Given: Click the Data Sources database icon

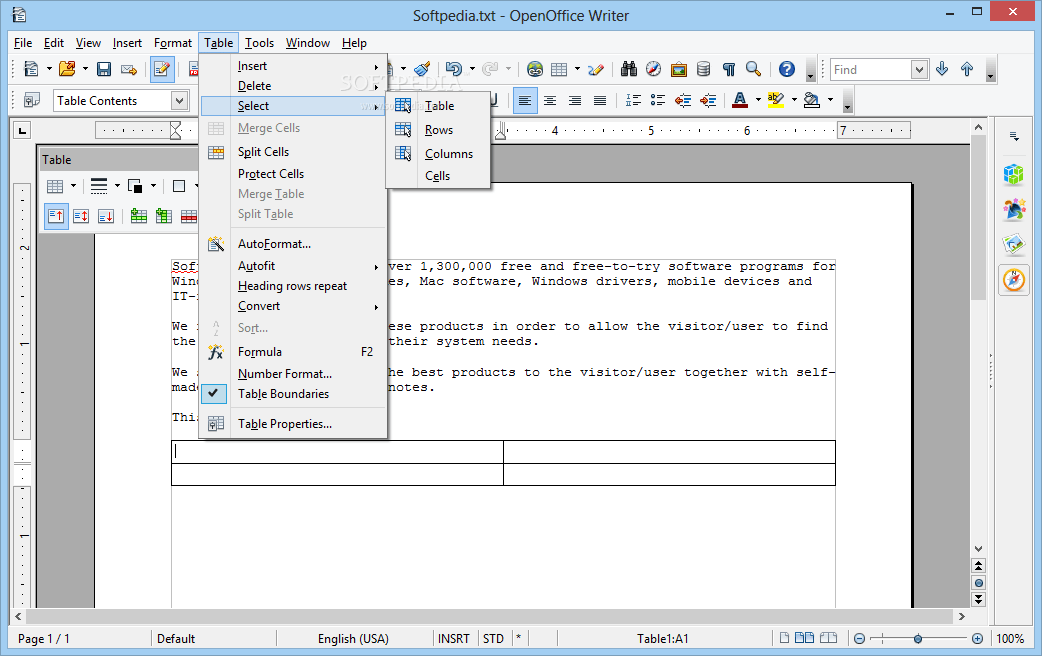Looking at the screenshot, I should click(704, 69).
